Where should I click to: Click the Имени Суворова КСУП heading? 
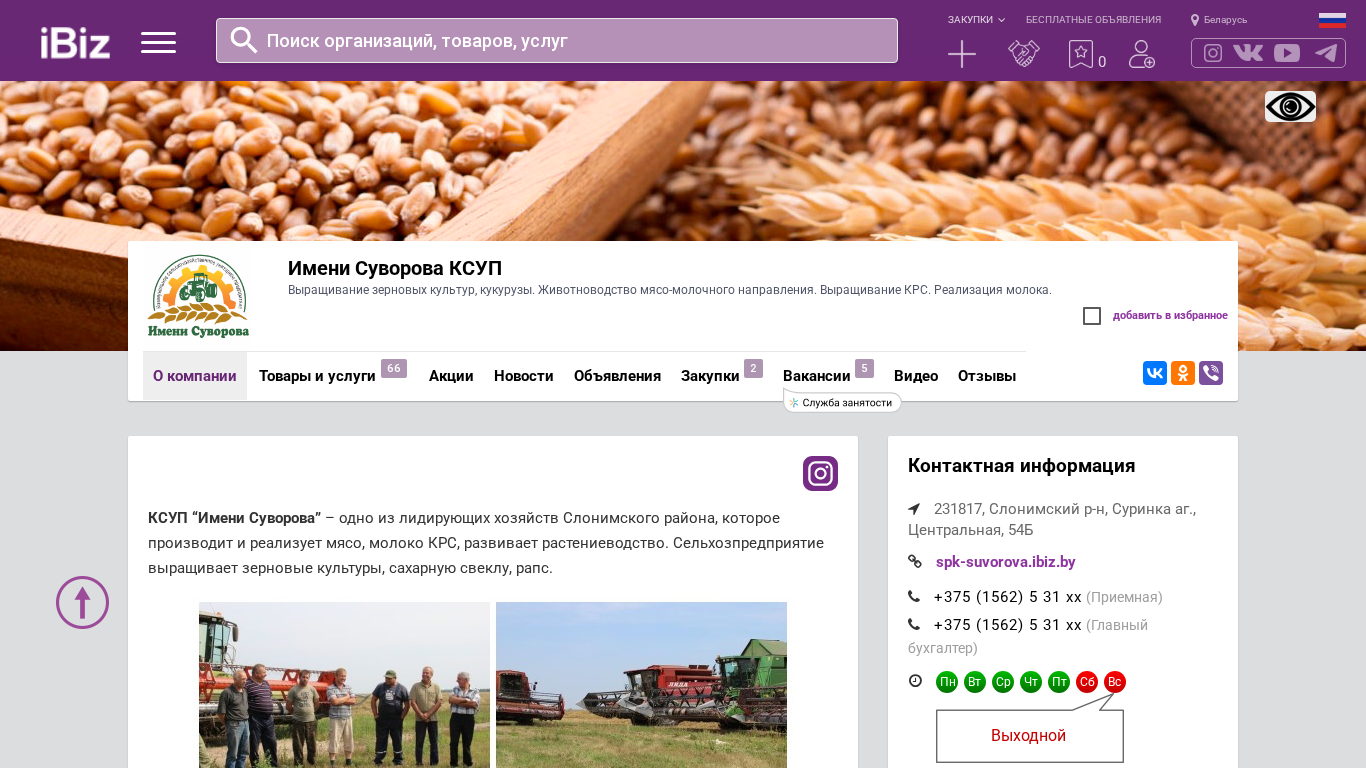[395, 268]
